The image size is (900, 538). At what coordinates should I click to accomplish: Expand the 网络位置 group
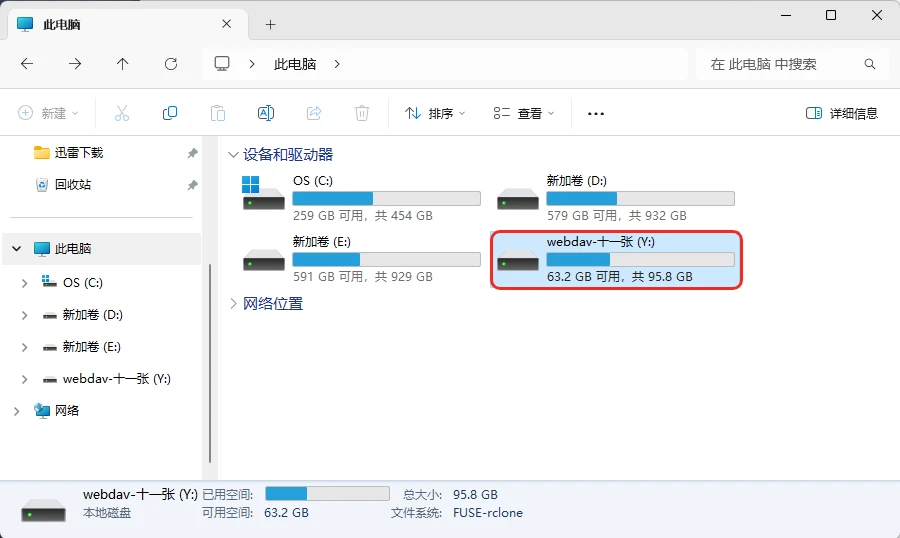click(x=233, y=303)
